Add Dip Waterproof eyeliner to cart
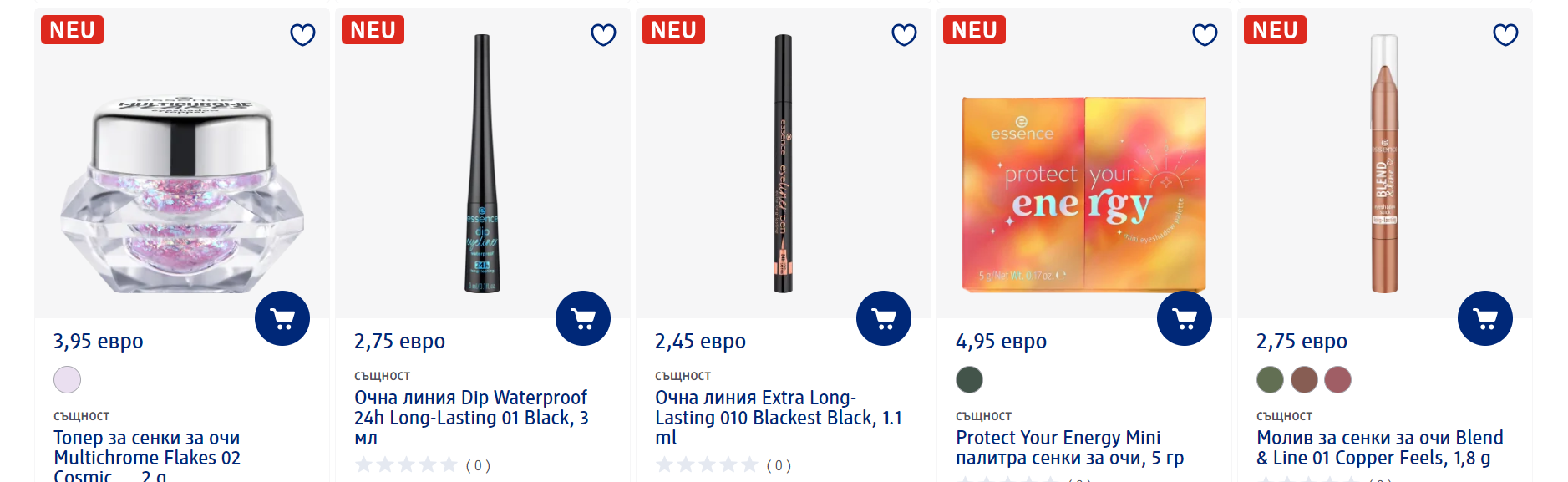Viewport: 1568px width, 482px height. (x=583, y=318)
